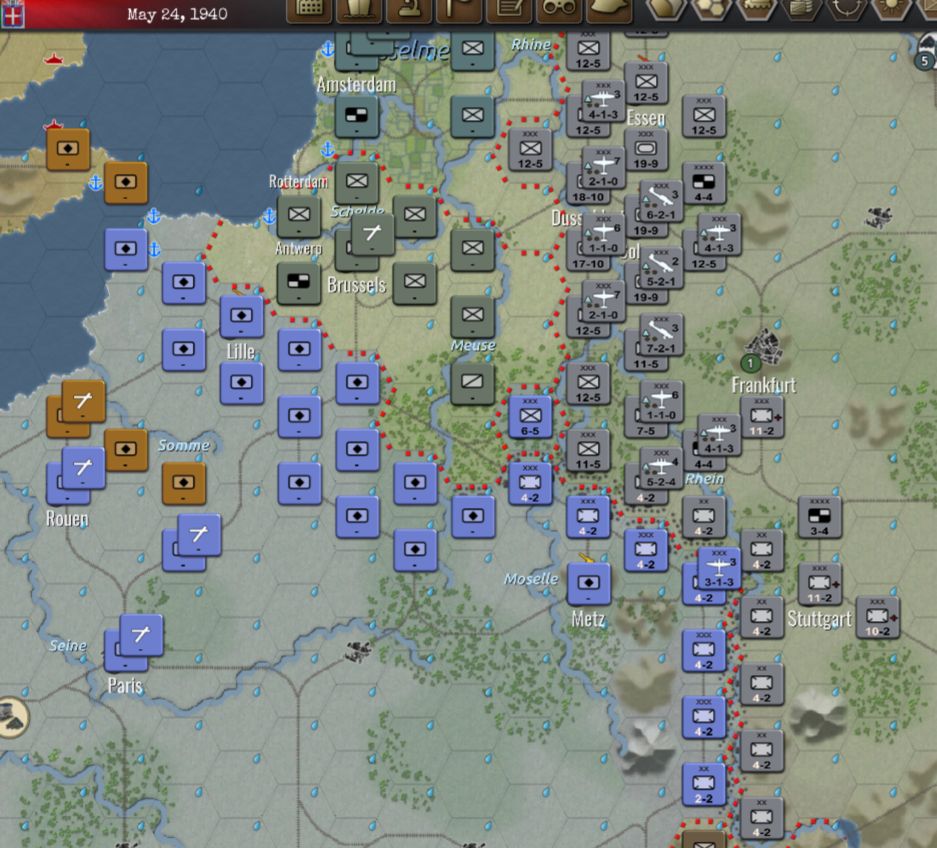This screenshot has width=937, height=848.
Task: Select the infantry unit left of Antwerp label
Action: click(299, 216)
